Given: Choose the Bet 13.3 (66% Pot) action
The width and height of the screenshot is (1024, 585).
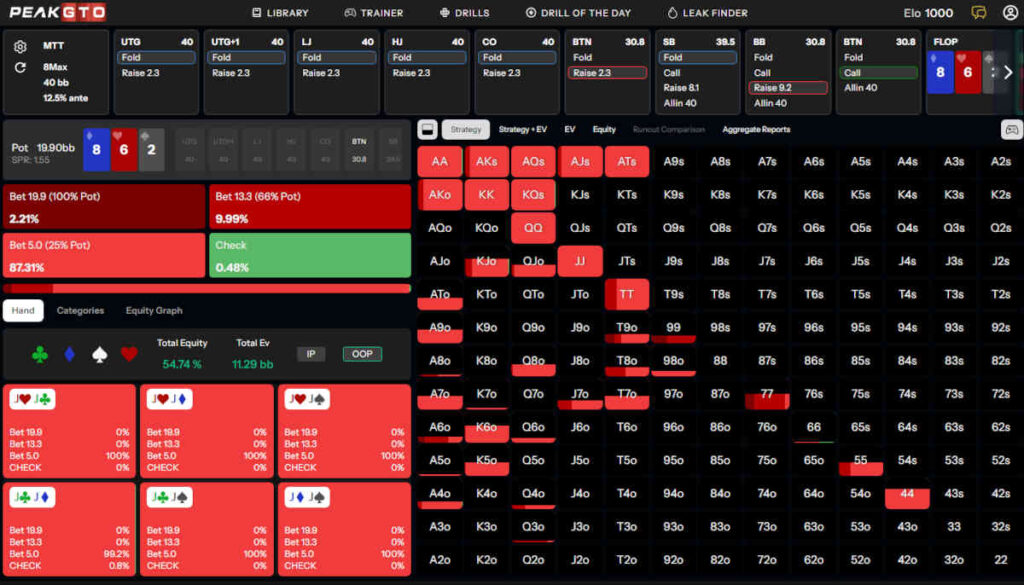Looking at the screenshot, I should point(310,207).
